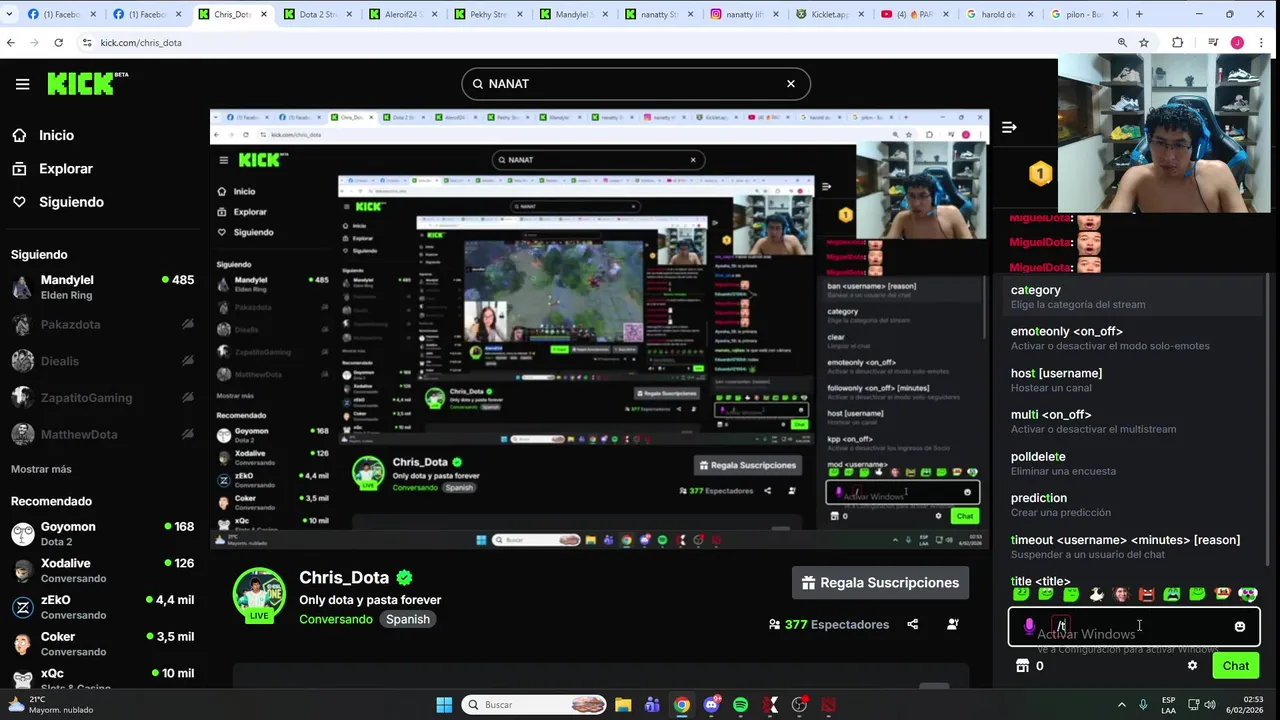Share the stream with the share icon
Image resolution: width=1280 pixels, height=720 pixels.
912,624
